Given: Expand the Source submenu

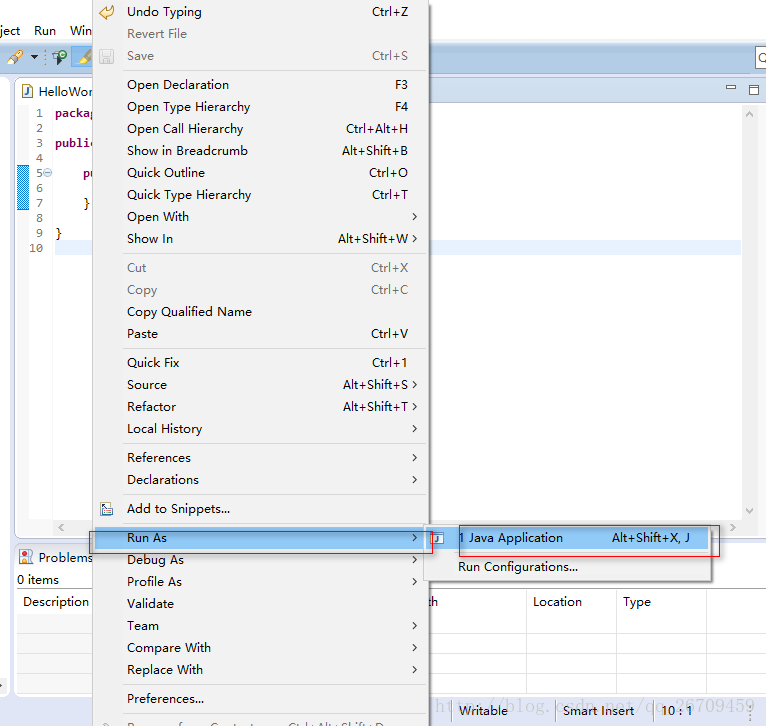Looking at the screenshot, I should 261,385.
